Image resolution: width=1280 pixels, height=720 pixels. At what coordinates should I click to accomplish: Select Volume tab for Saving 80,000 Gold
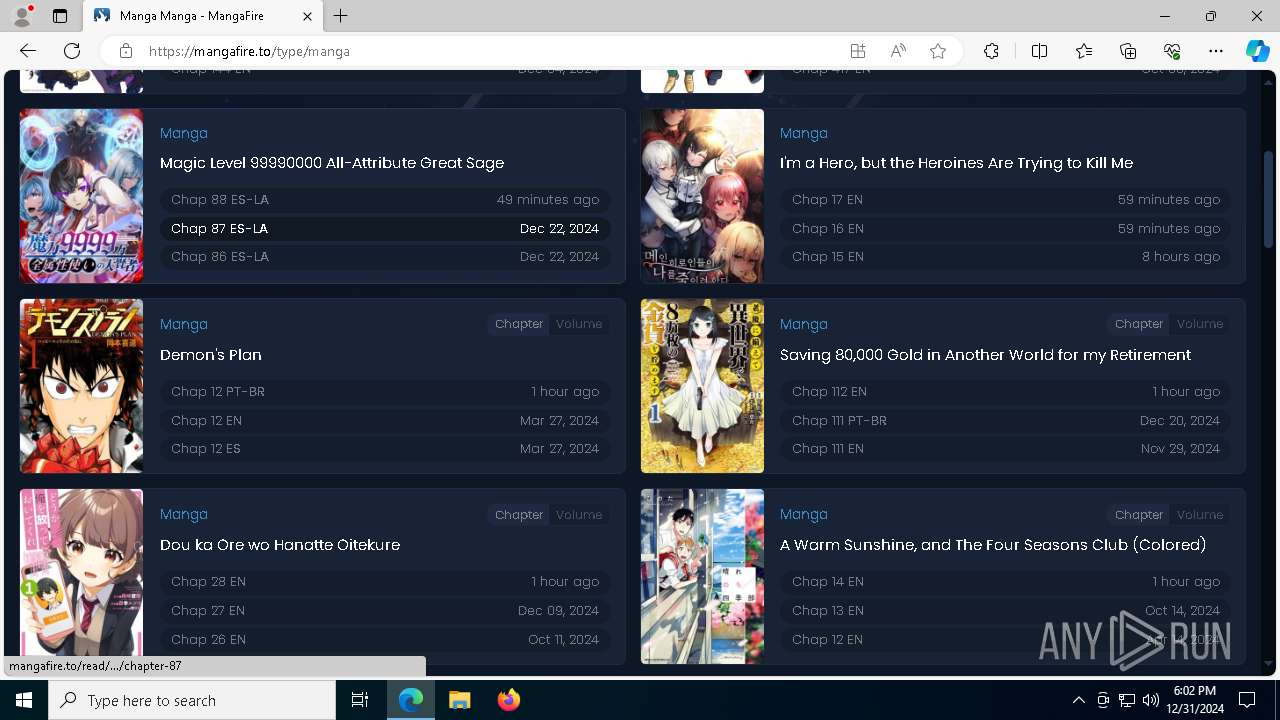1200,324
